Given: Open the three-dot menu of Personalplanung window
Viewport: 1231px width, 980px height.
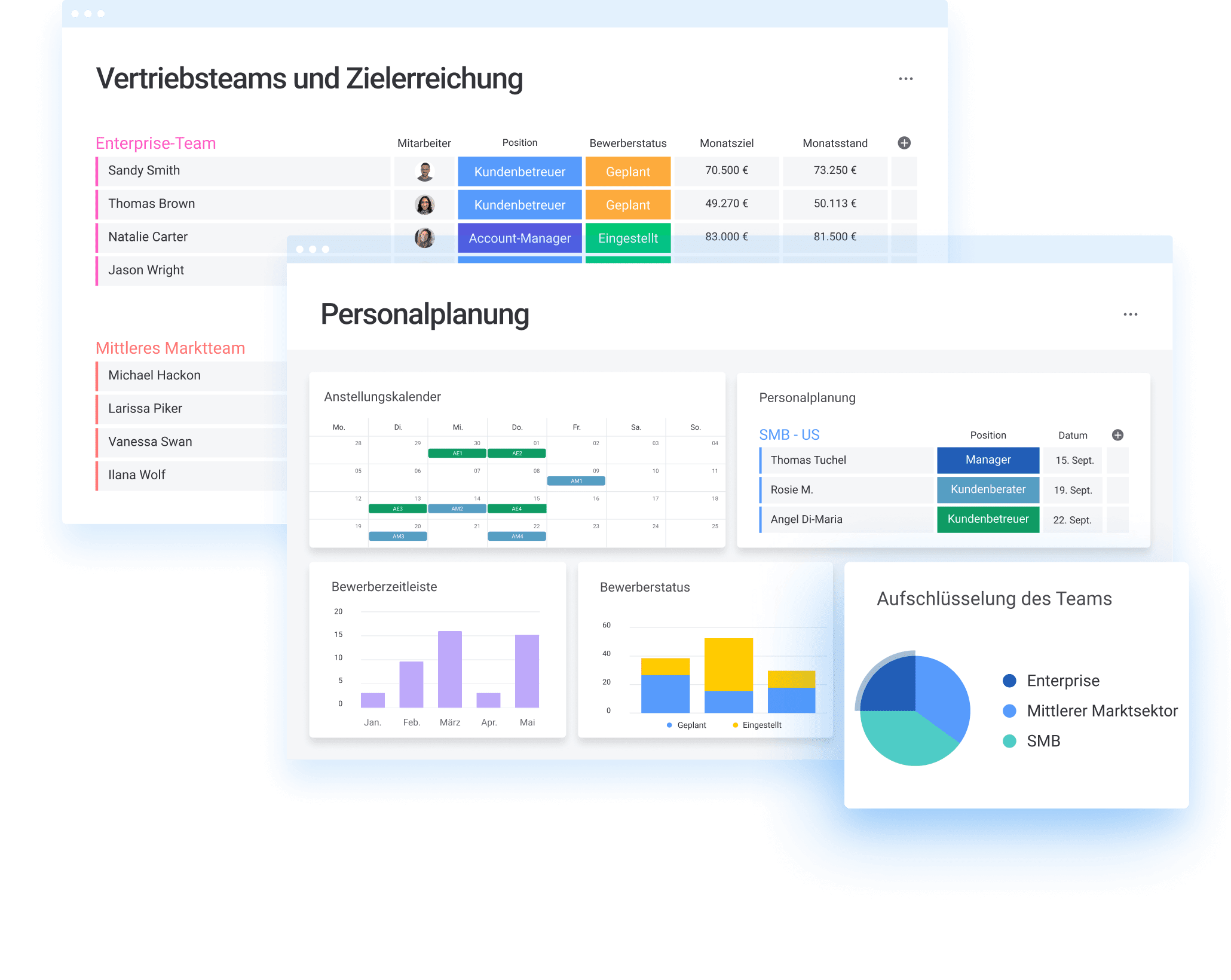Looking at the screenshot, I should (x=1130, y=314).
